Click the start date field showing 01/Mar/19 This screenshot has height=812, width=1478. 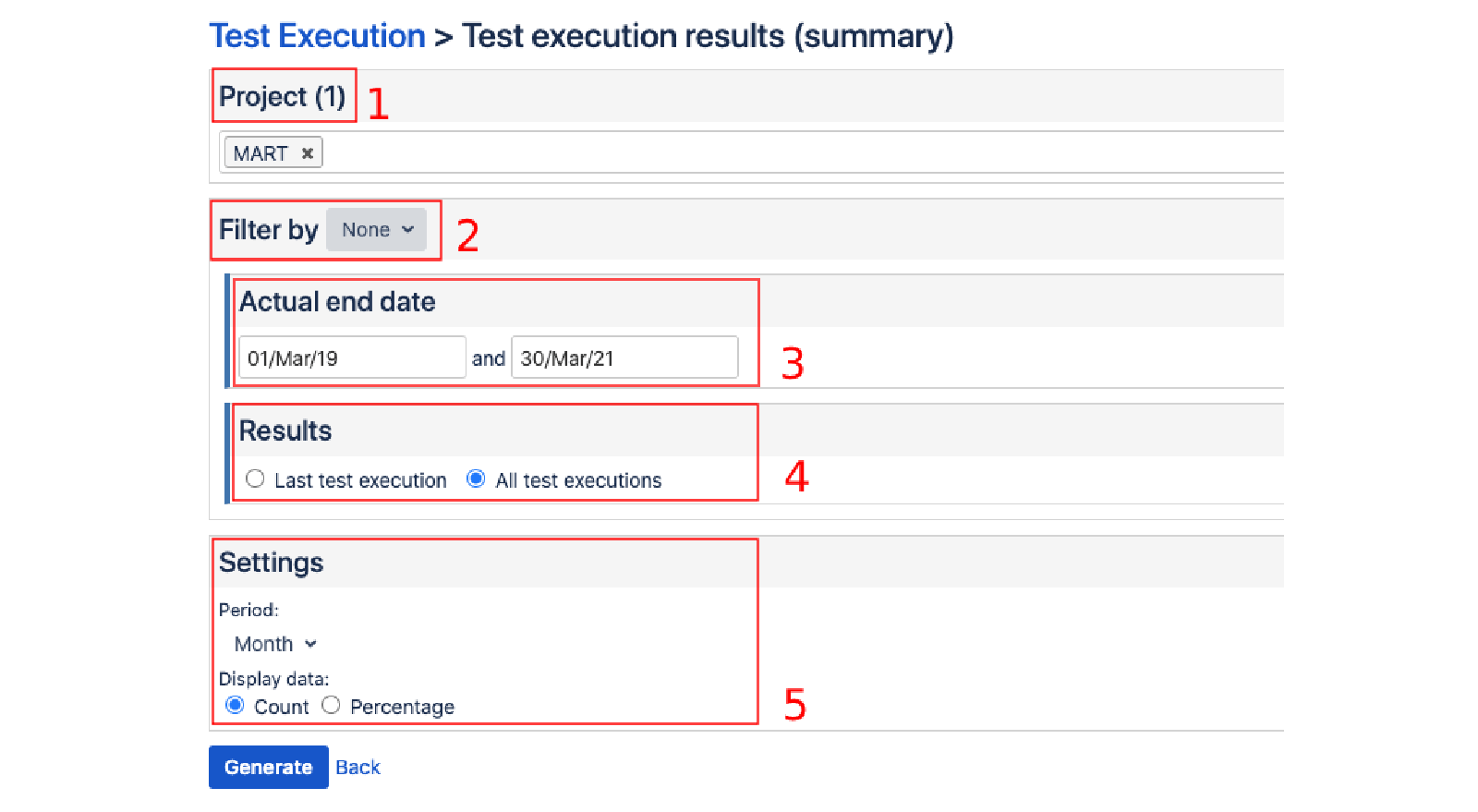(351, 358)
